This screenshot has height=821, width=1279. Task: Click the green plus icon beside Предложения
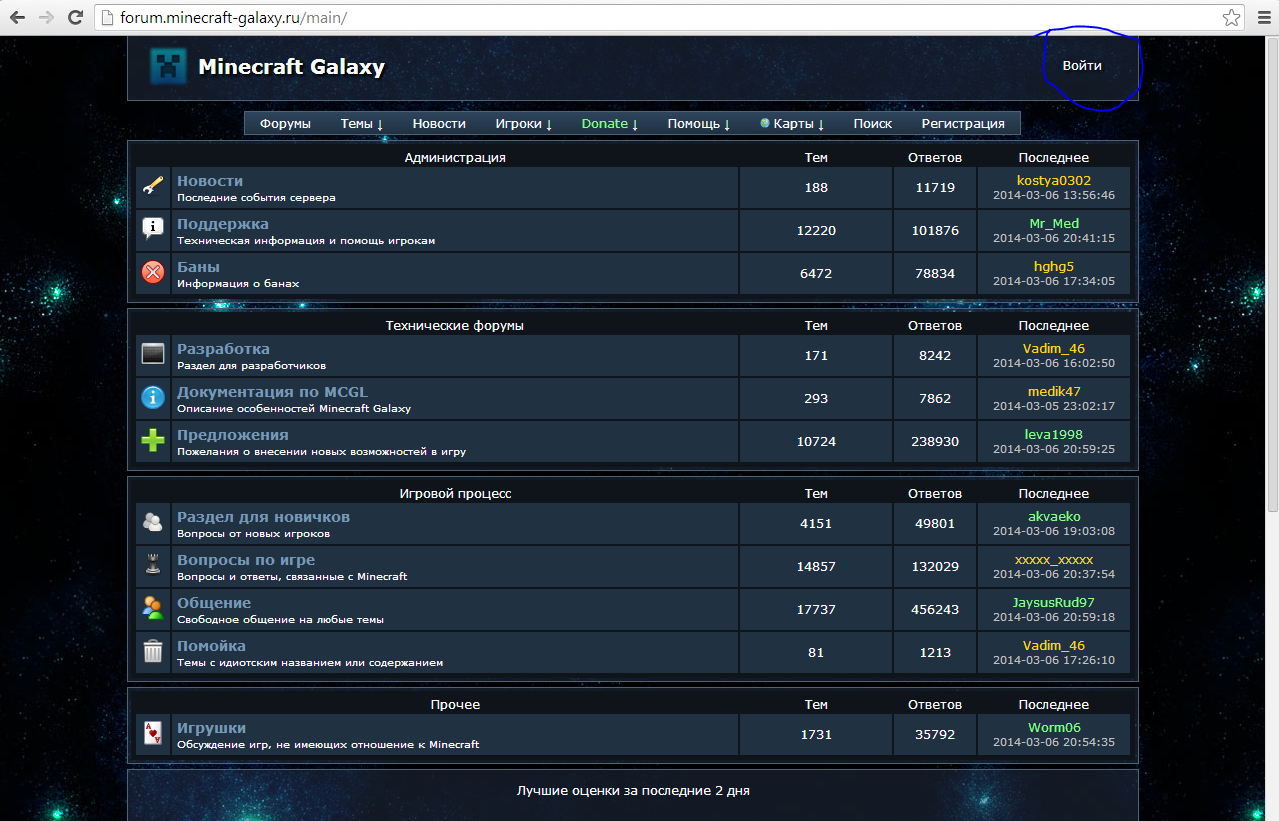click(x=153, y=440)
